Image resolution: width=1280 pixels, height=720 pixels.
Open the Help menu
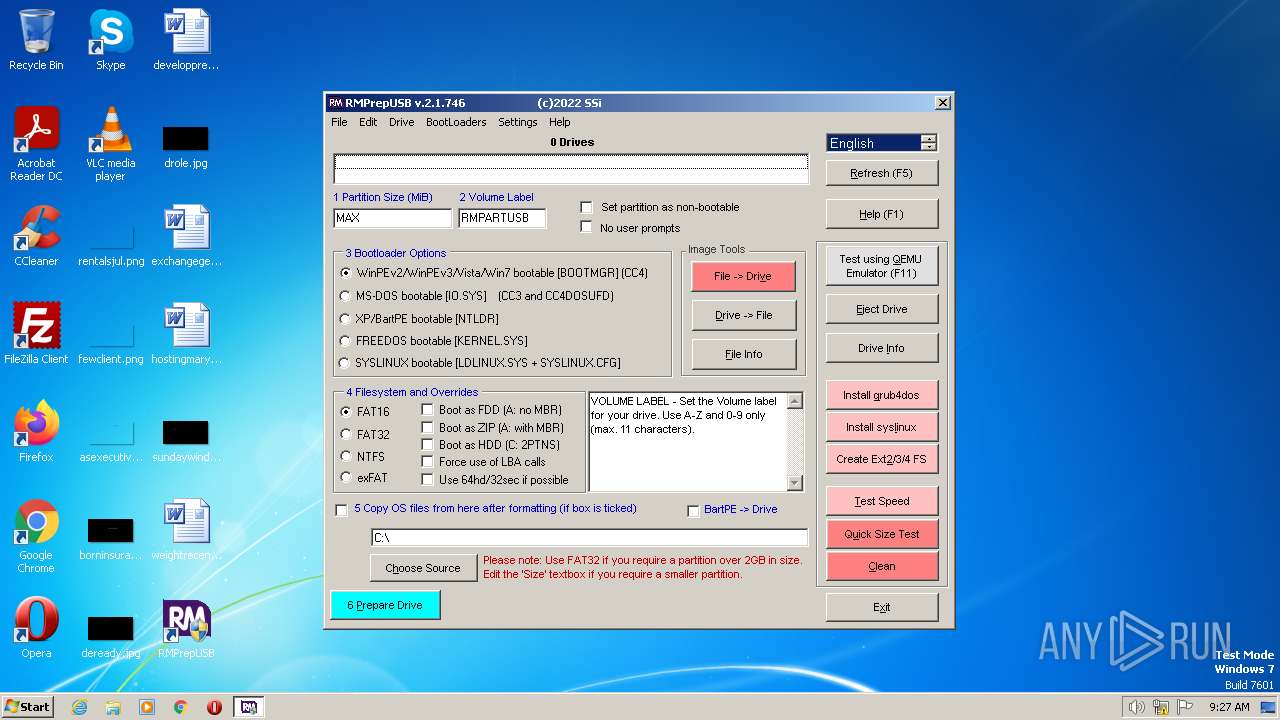(560, 122)
